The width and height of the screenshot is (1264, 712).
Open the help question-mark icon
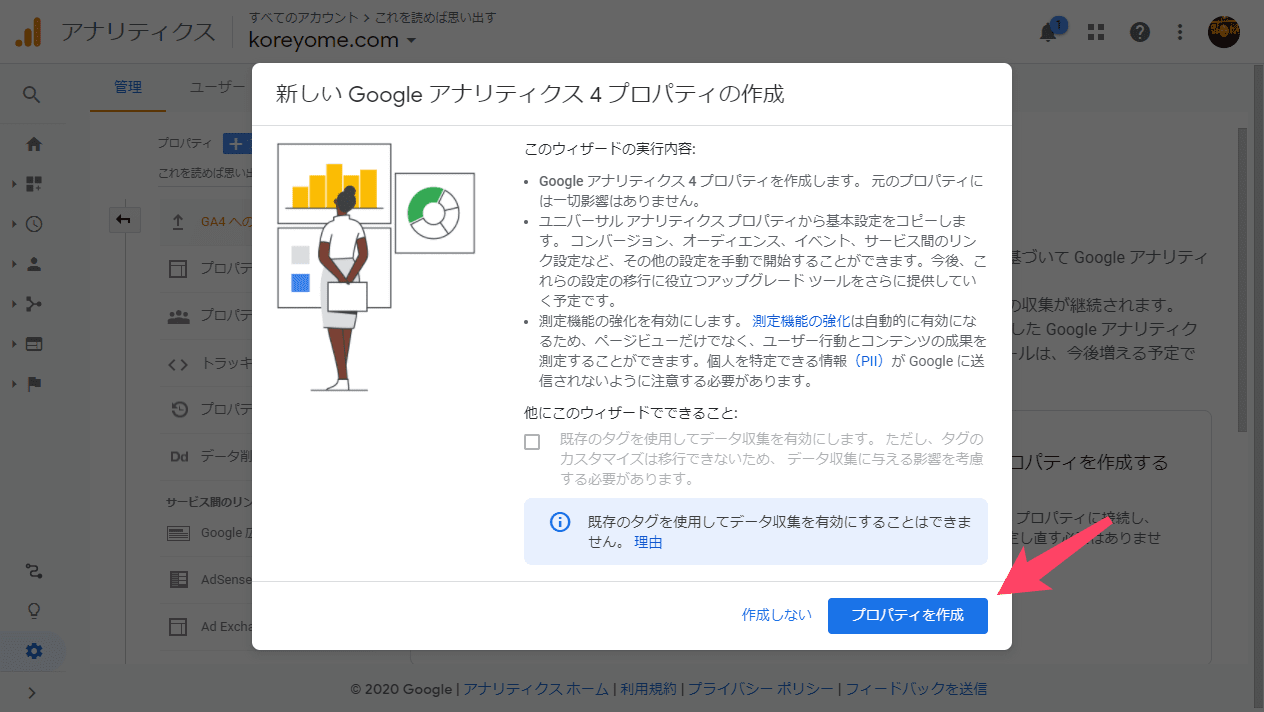point(1140,32)
